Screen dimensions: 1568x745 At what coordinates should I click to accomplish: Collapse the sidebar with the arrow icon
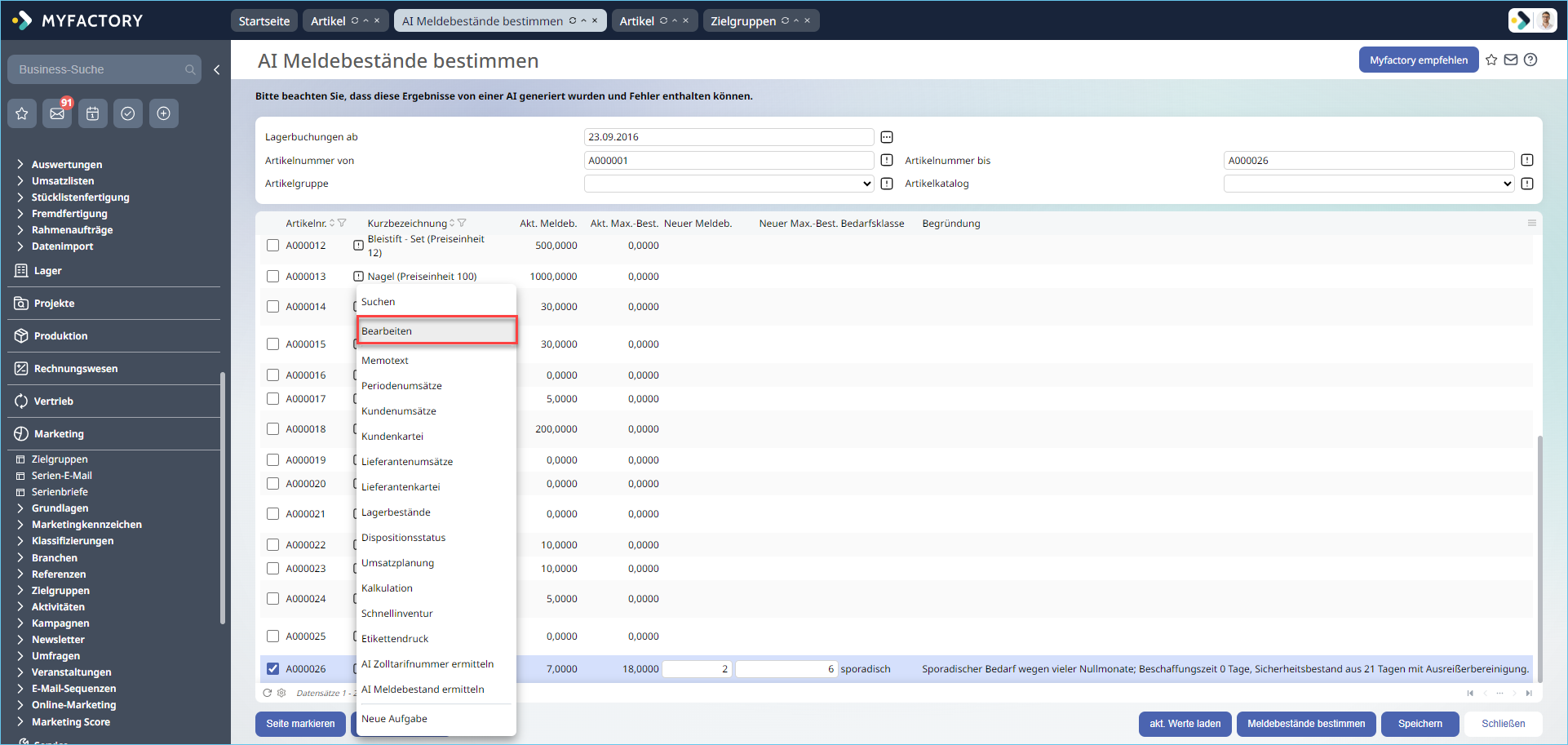[x=216, y=69]
